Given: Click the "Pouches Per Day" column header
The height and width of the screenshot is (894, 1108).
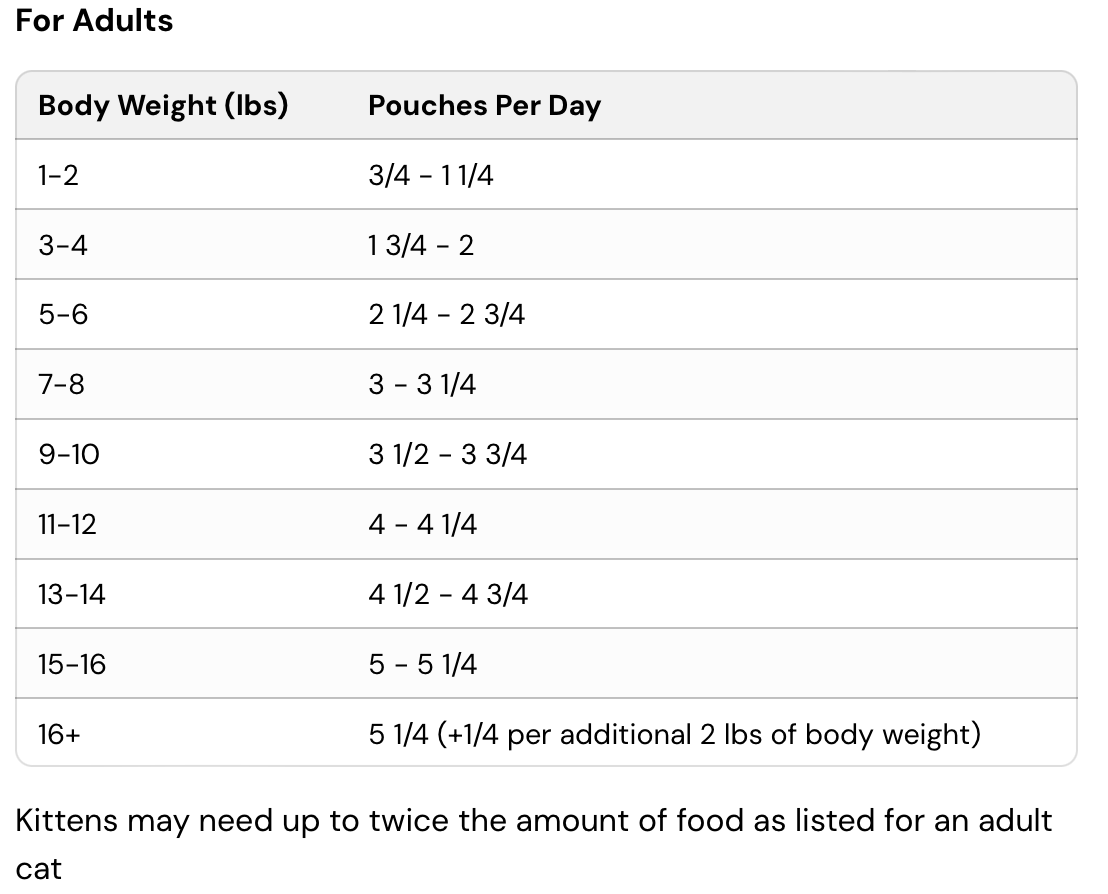Looking at the screenshot, I should [x=484, y=105].
